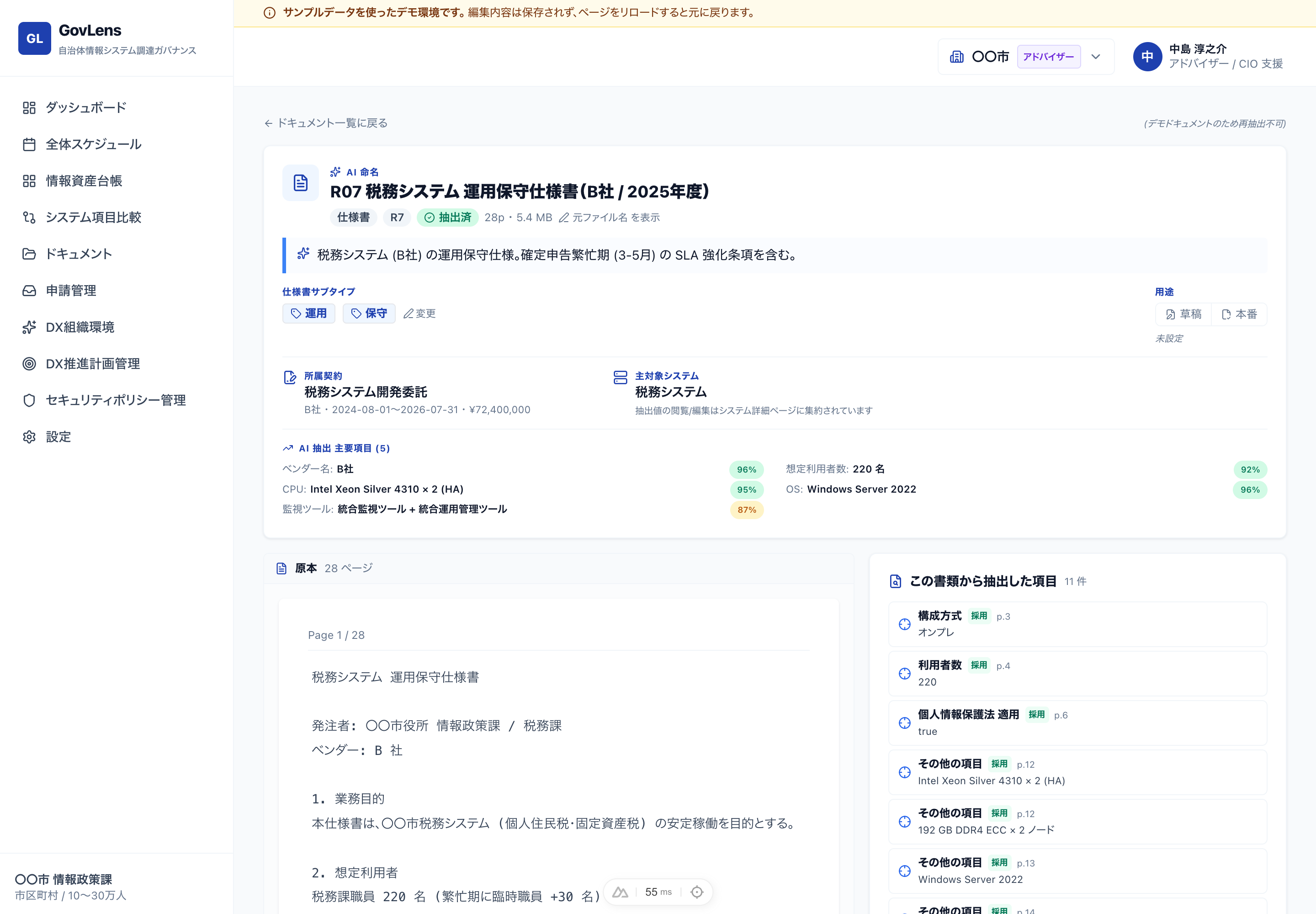The height and width of the screenshot is (914, 1316).
Task: Click 変更 to edit the subtypes
Action: coord(420,313)
